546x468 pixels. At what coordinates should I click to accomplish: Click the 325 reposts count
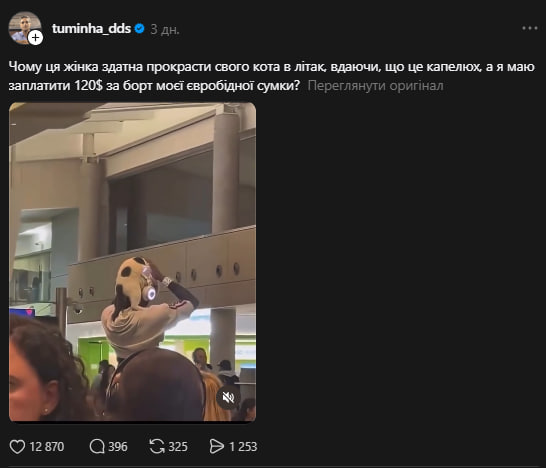coord(178,447)
